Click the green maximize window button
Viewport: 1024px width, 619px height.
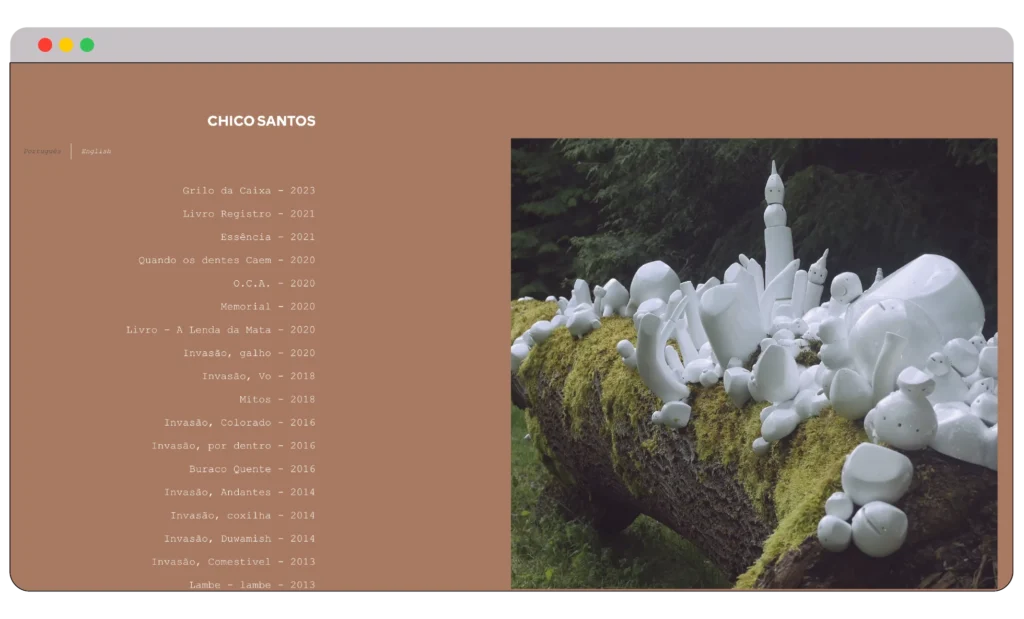[x=87, y=45]
